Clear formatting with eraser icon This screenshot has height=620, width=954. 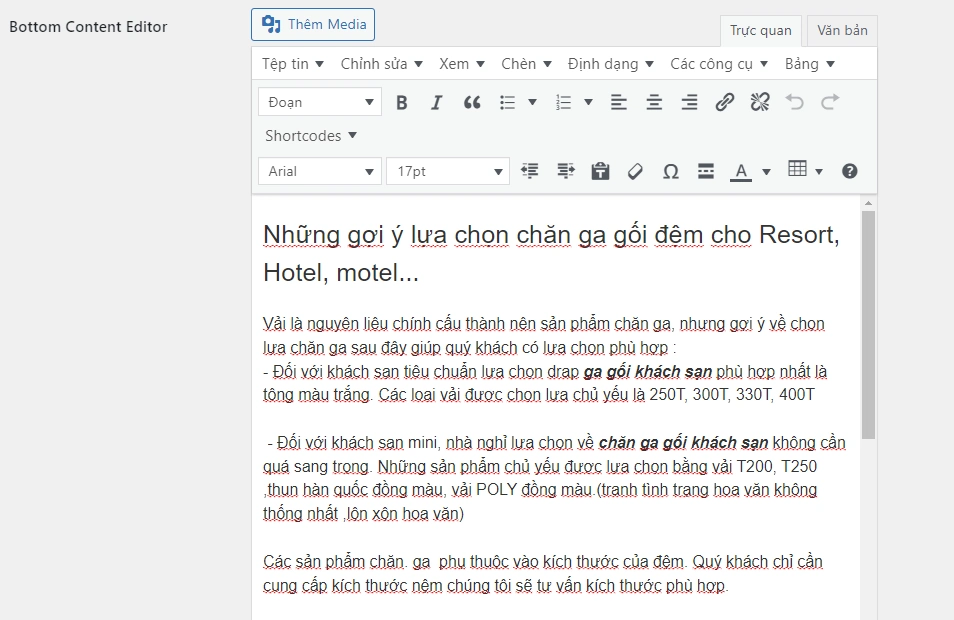tap(635, 171)
